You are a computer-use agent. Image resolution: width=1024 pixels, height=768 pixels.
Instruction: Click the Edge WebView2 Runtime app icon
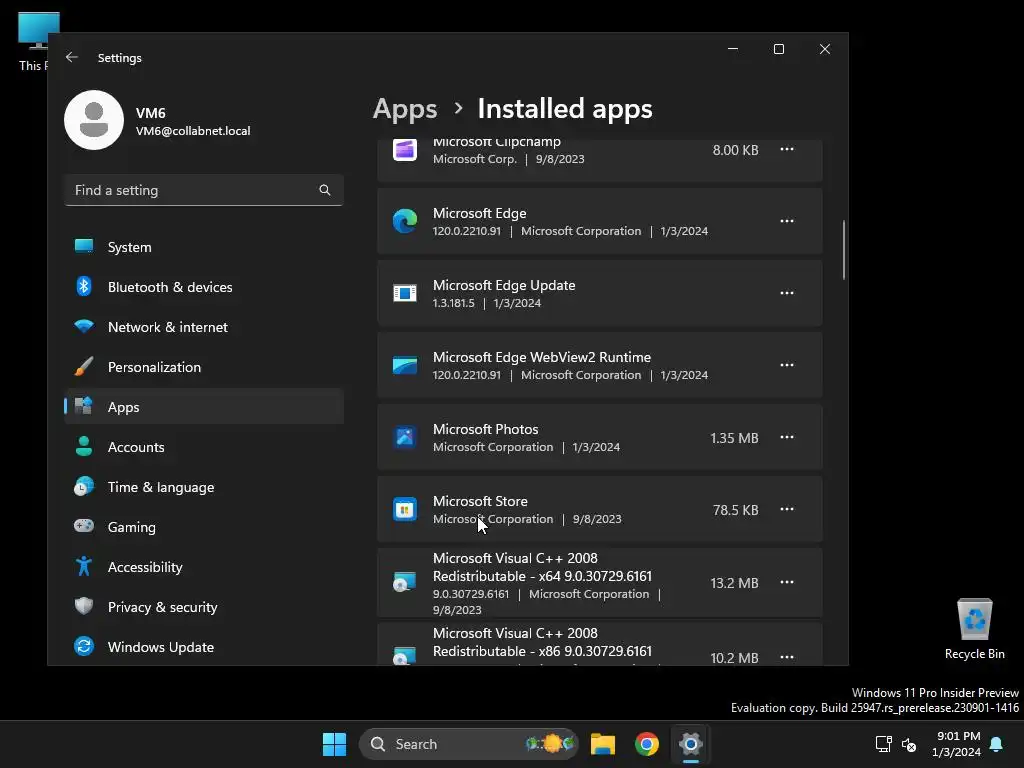click(405, 365)
